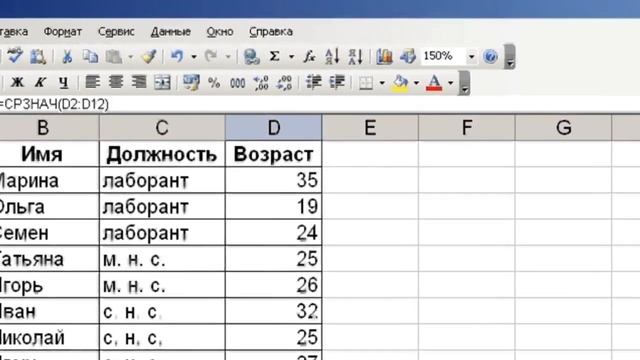The image size is (640, 360).
Task: Align text to the left
Action: pos(93,82)
